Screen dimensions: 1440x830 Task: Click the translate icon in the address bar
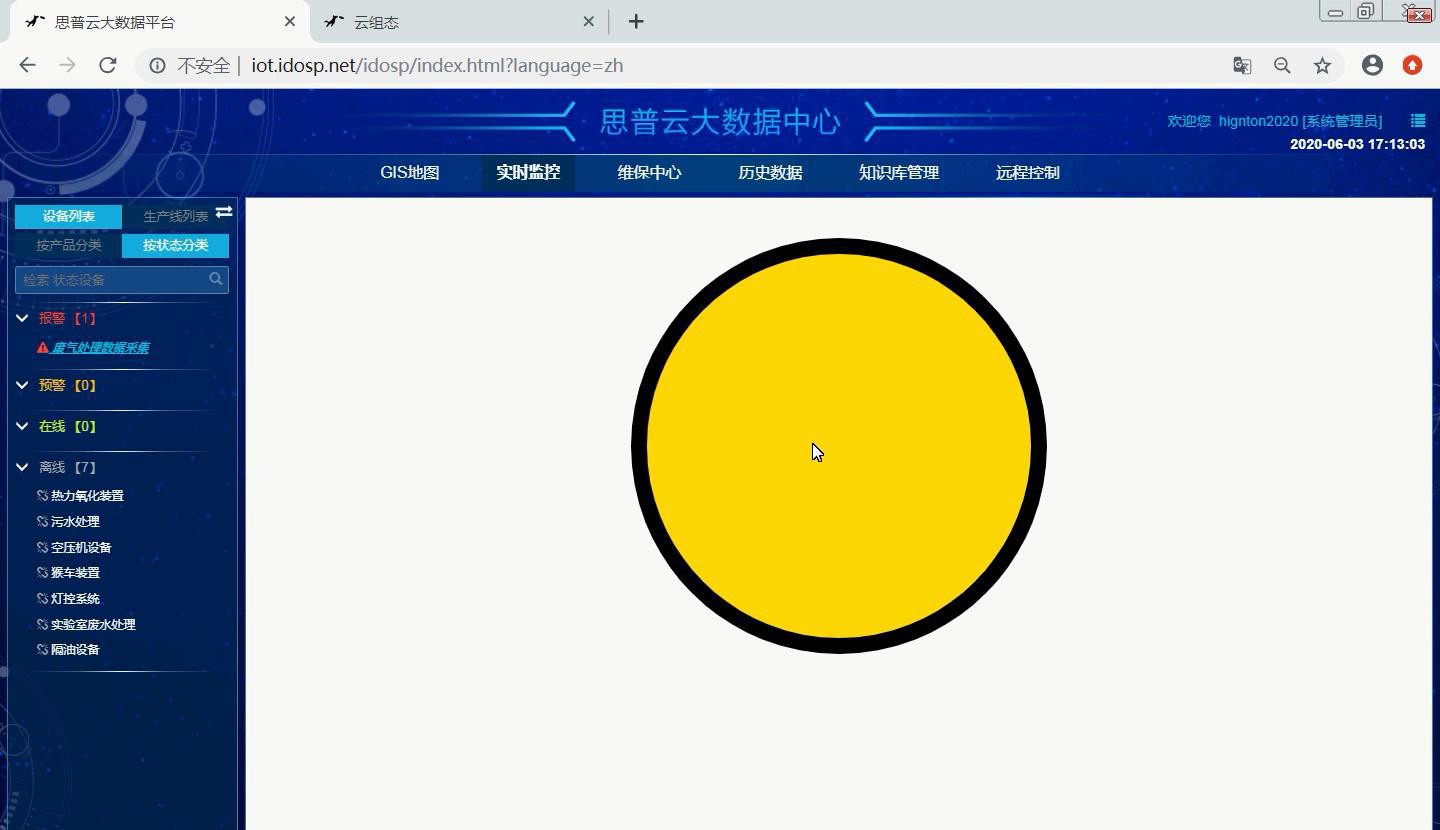(1241, 65)
